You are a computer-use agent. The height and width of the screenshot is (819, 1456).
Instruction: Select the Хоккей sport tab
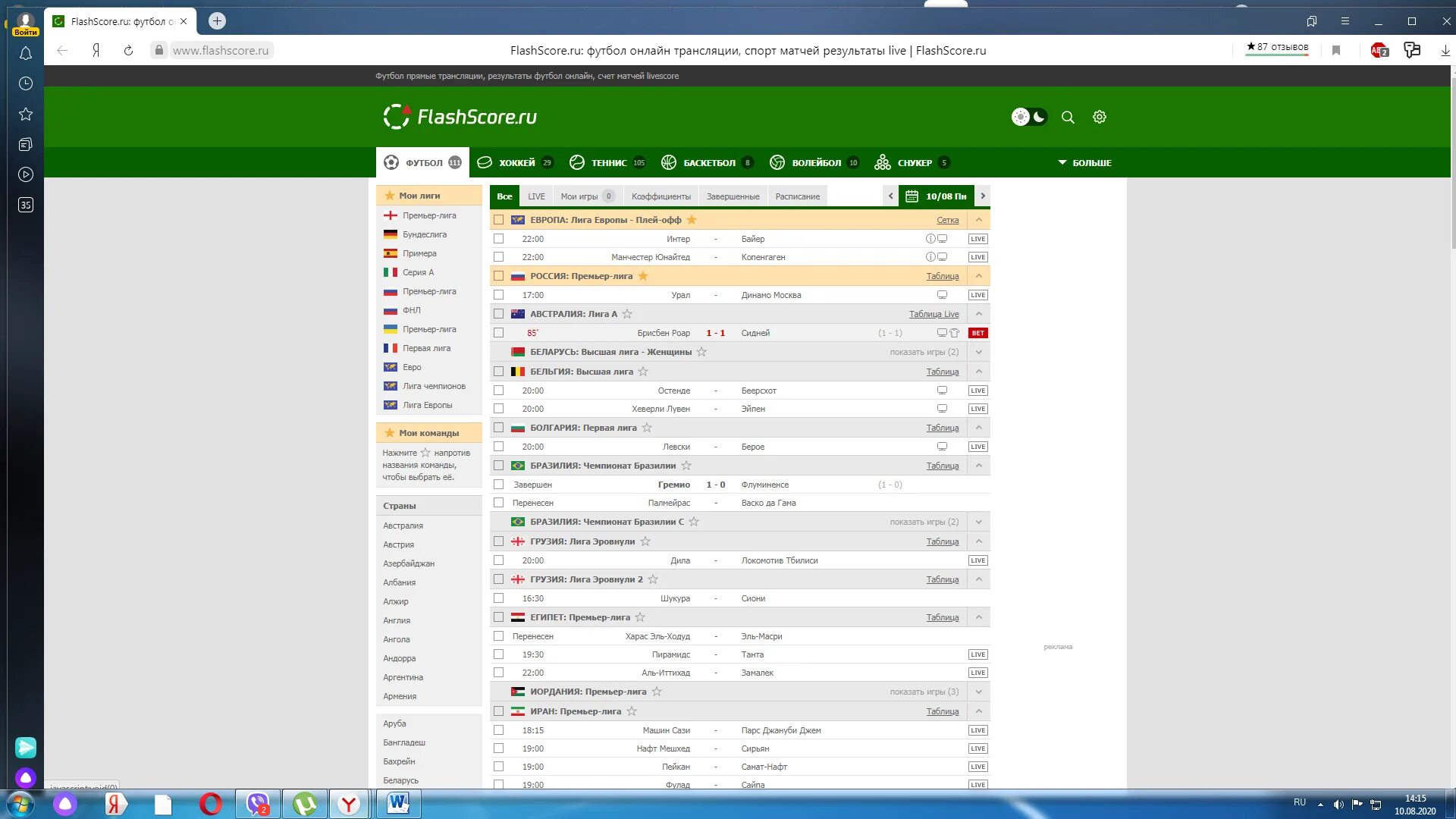516,162
